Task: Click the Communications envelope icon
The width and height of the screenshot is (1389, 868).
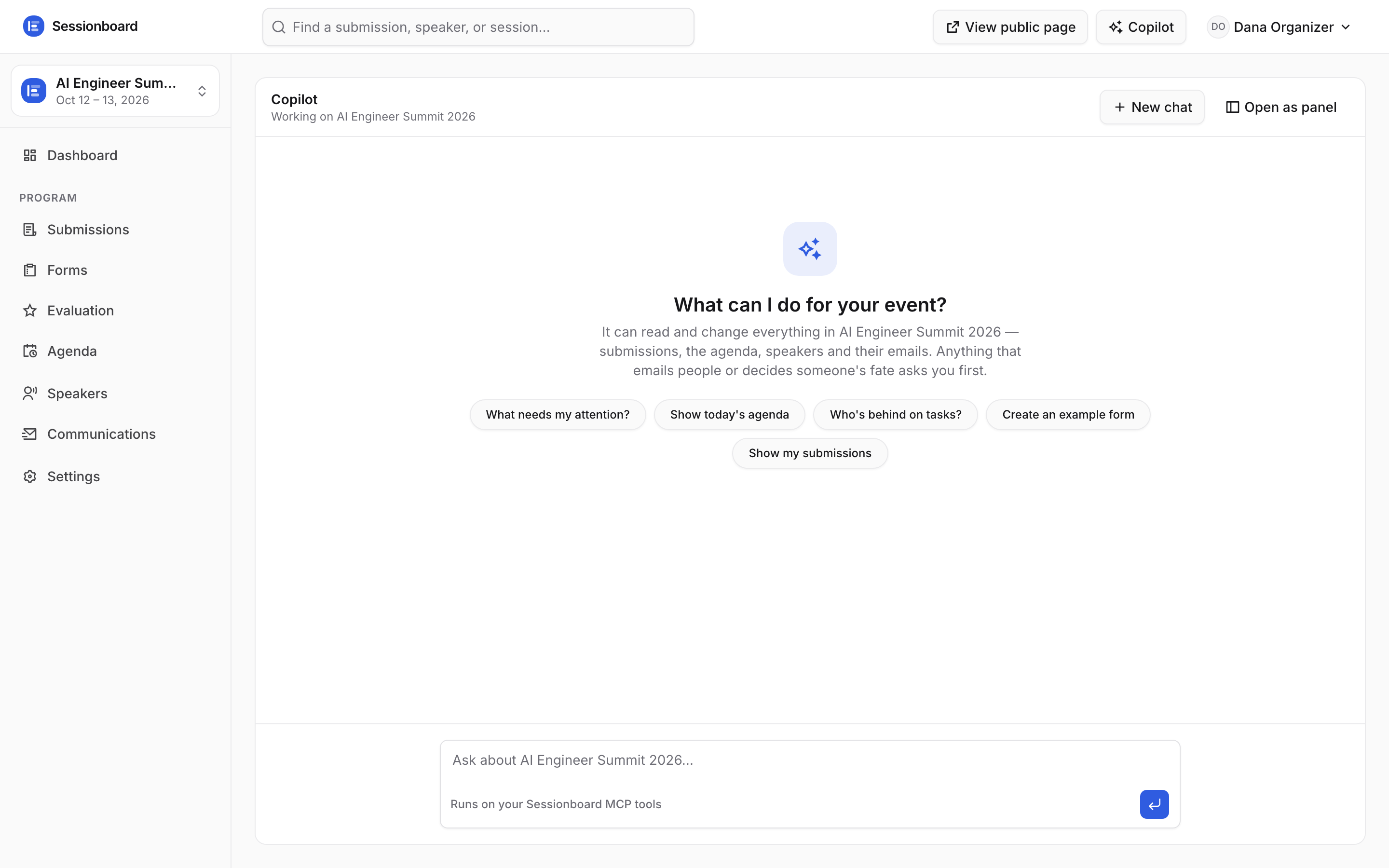Action: pos(30,434)
